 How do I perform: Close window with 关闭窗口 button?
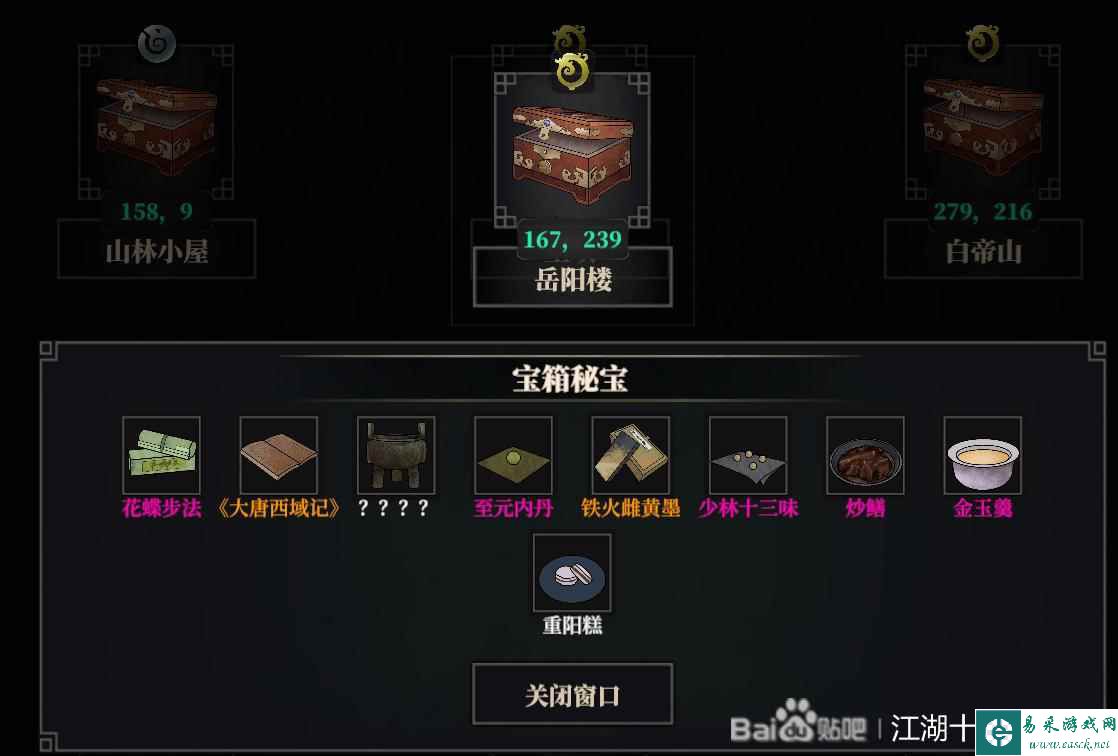coord(573,694)
